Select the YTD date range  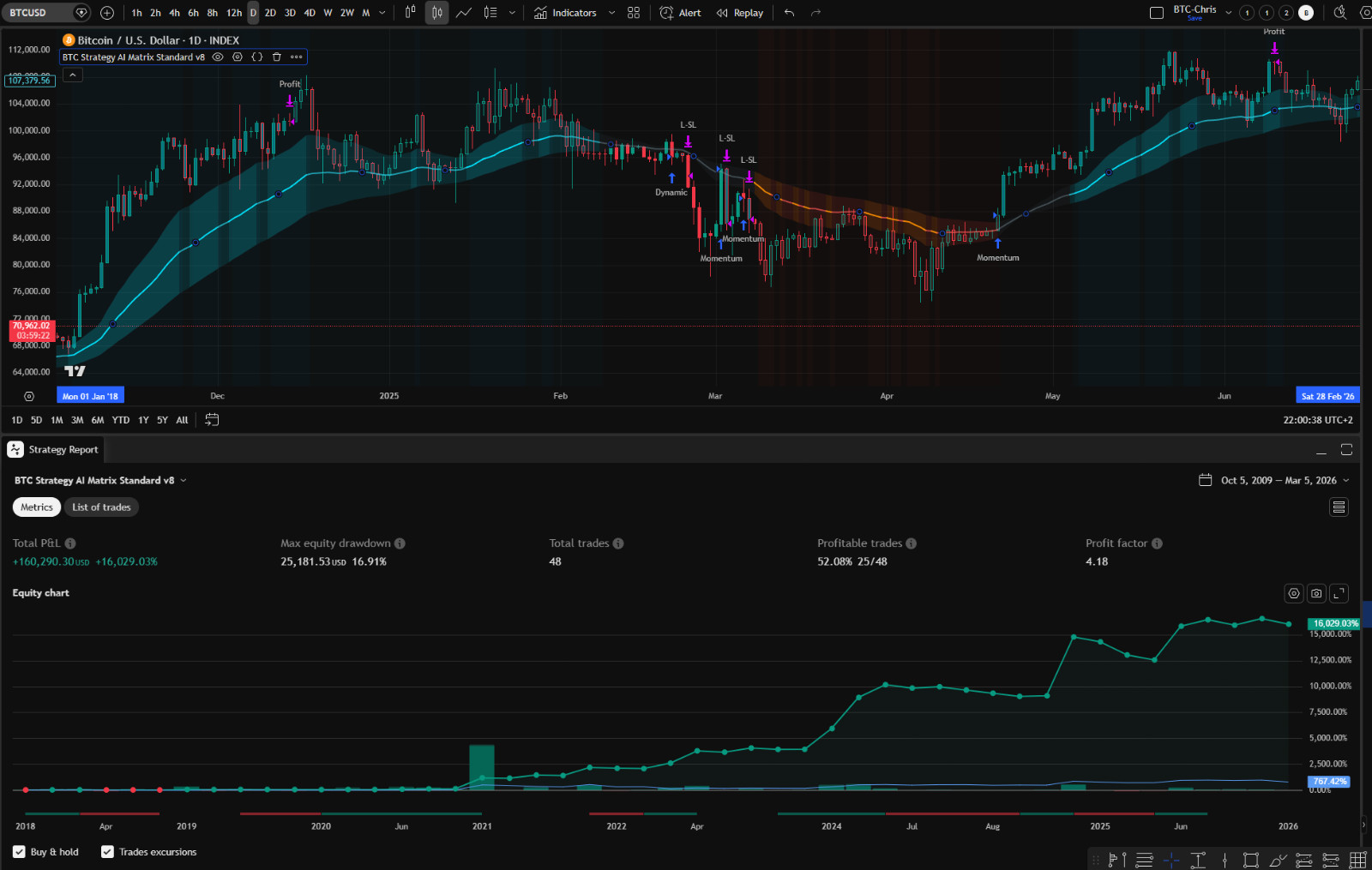coord(121,420)
